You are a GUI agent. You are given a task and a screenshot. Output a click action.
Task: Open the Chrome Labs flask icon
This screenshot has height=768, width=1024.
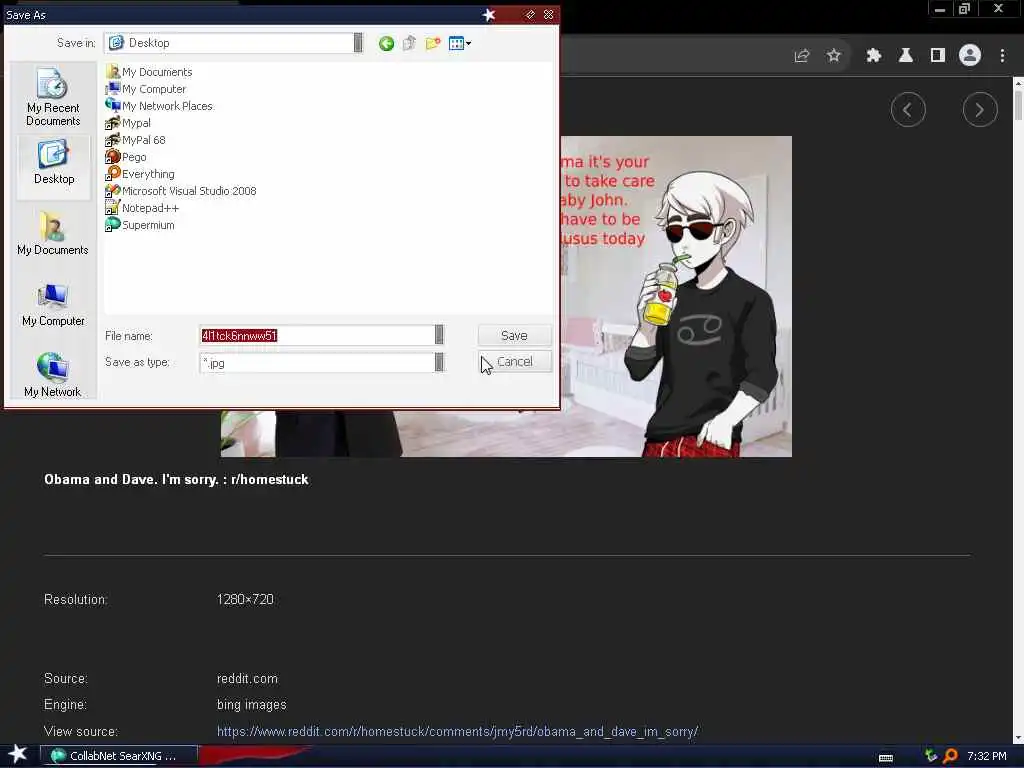coord(906,56)
